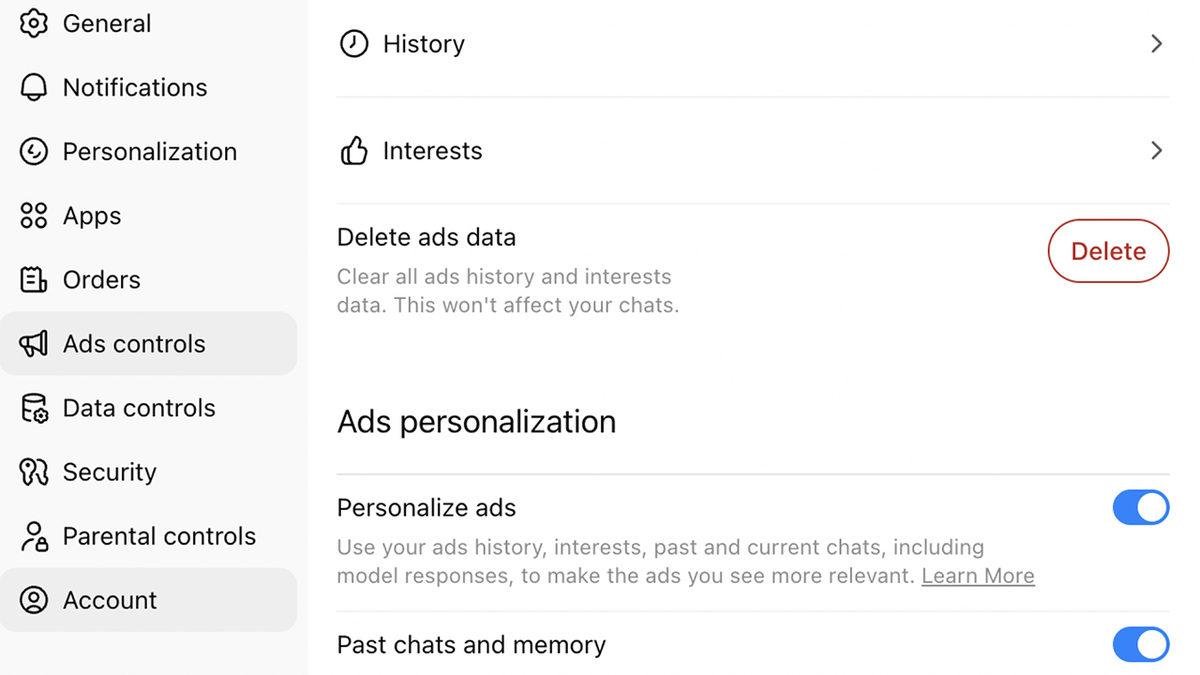Click the General gear icon
Image resolution: width=1200 pixels, height=675 pixels.
tap(34, 23)
